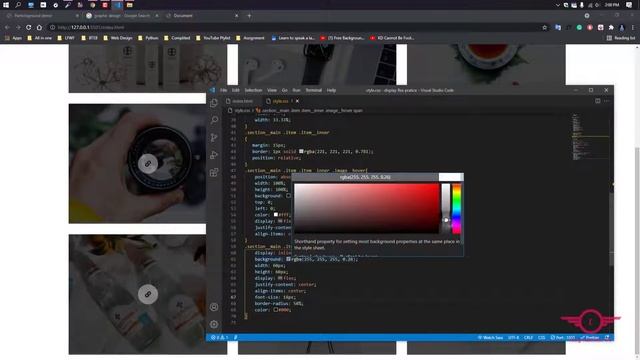Click the Watch Sass status bar button
The height and width of the screenshot is (360, 640).
[490, 338]
